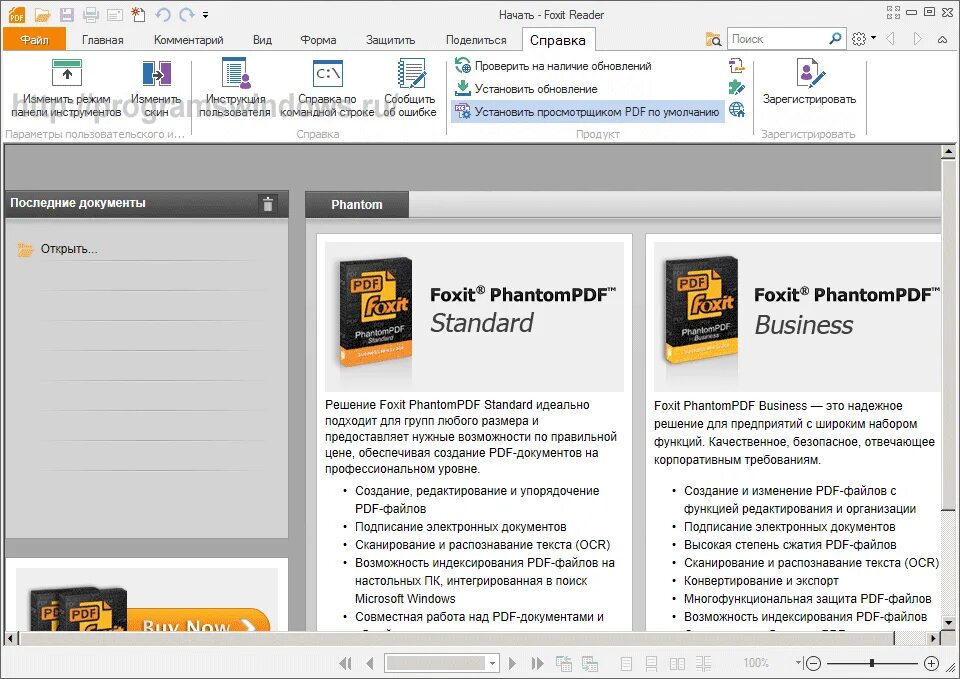Open the page number combo box dropdown
Viewport: 960px width, 679px height.
(492, 663)
